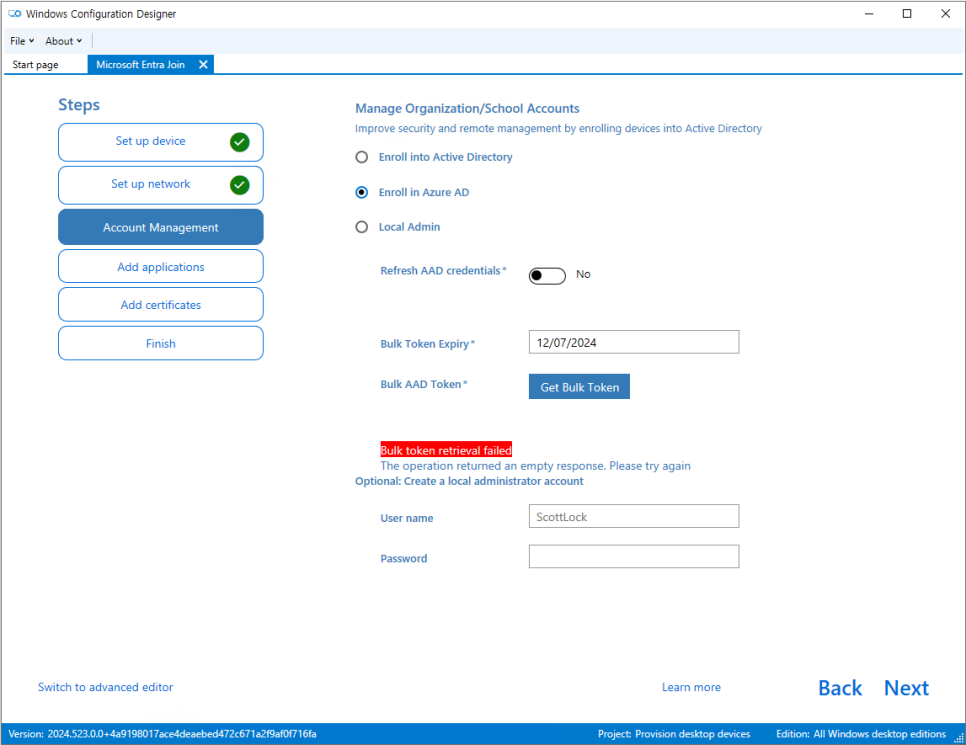Click the Bulk Token Expiry date field
Screen dimensions: 966x745
(x=634, y=342)
